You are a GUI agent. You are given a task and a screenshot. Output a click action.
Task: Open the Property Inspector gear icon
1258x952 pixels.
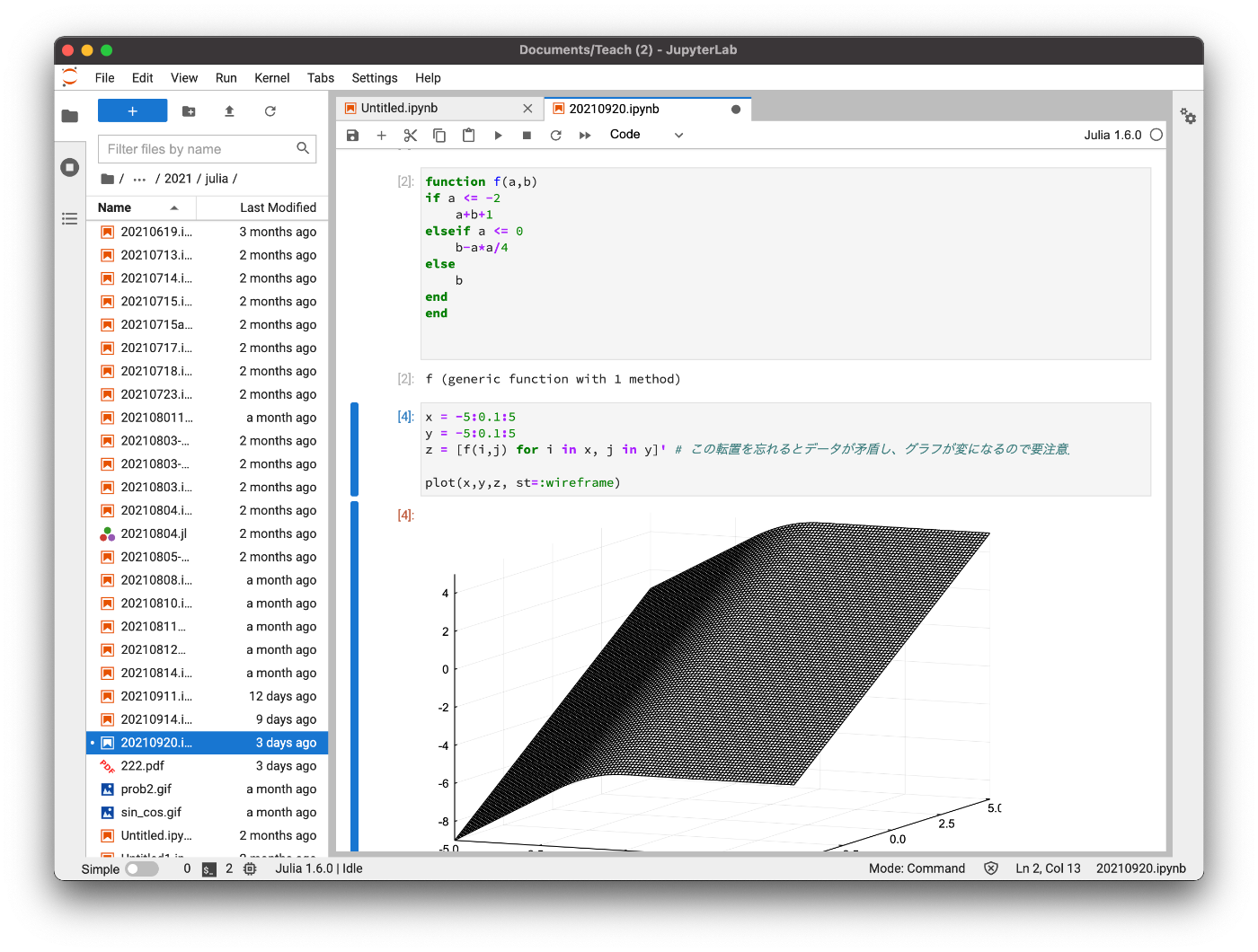(x=1188, y=116)
